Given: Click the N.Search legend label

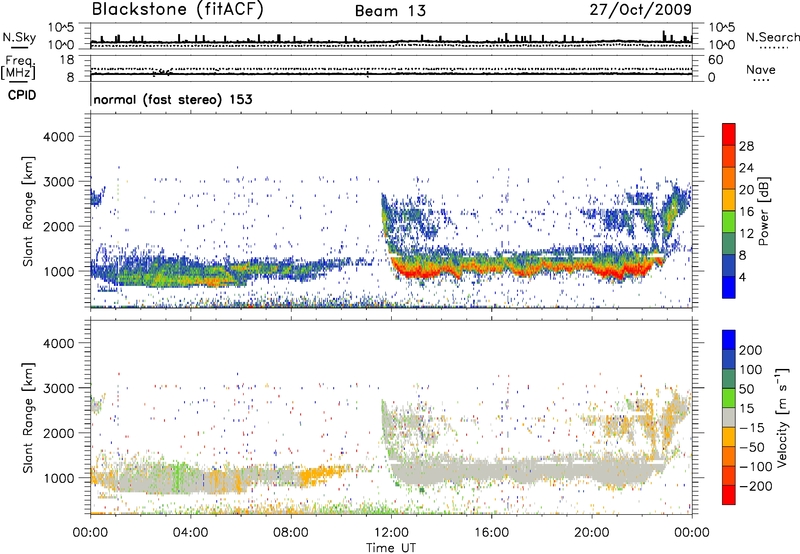Looking at the screenshot, I should click(773, 37).
